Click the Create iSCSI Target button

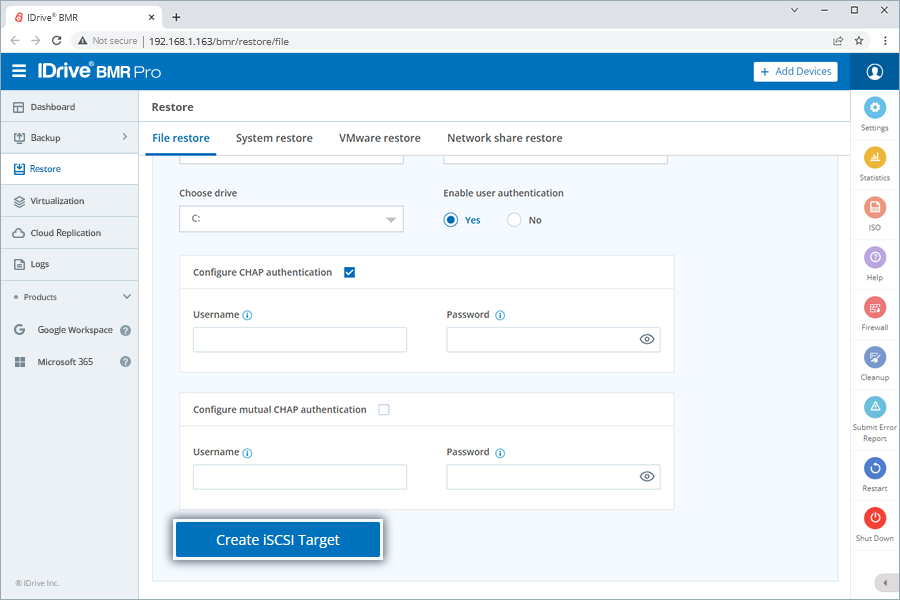278,540
